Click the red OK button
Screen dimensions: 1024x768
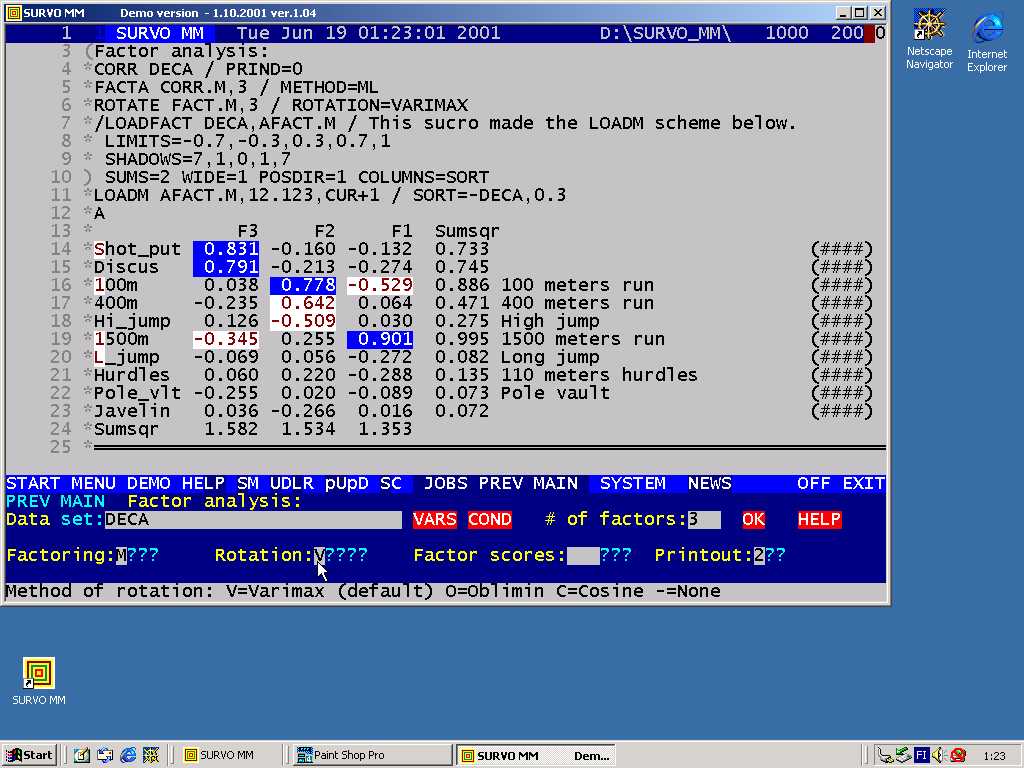753,520
